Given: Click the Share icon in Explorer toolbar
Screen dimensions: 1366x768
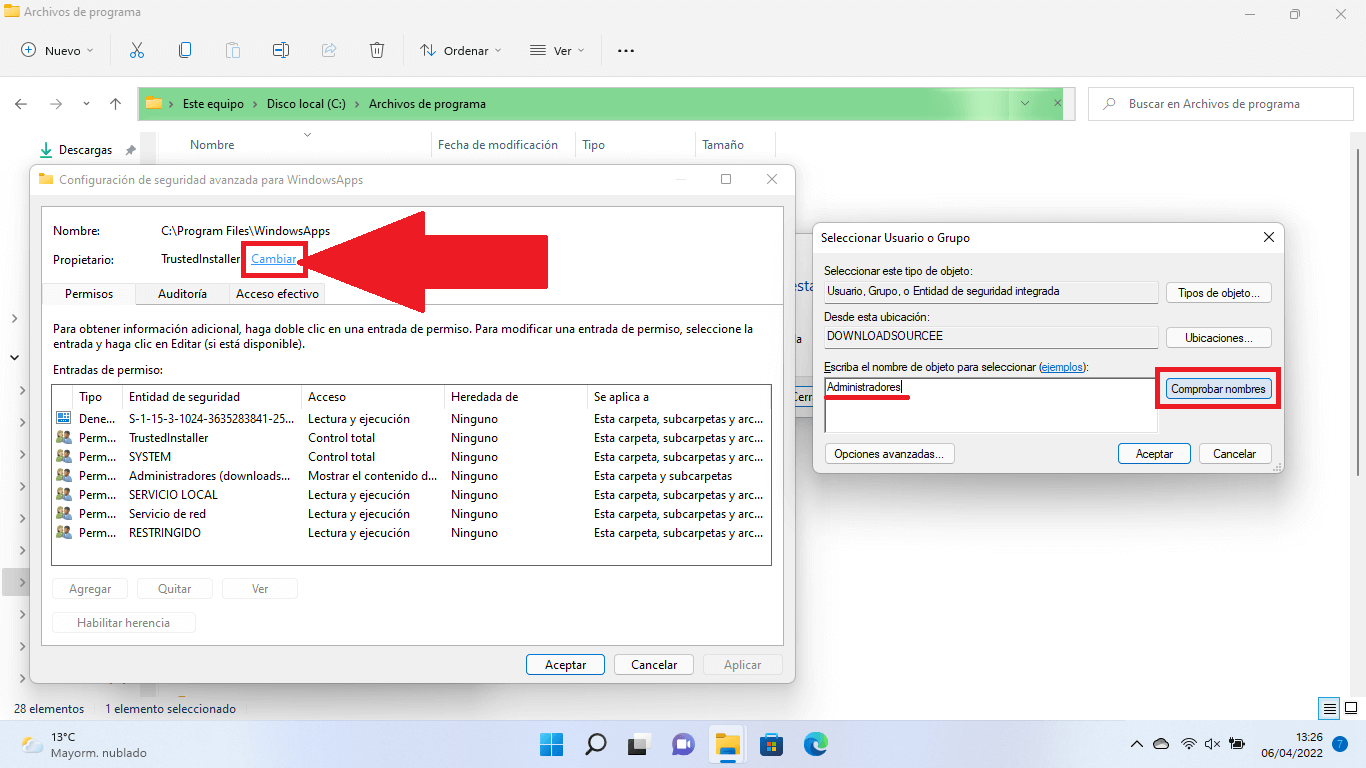Looking at the screenshot, I should (329, 50).
